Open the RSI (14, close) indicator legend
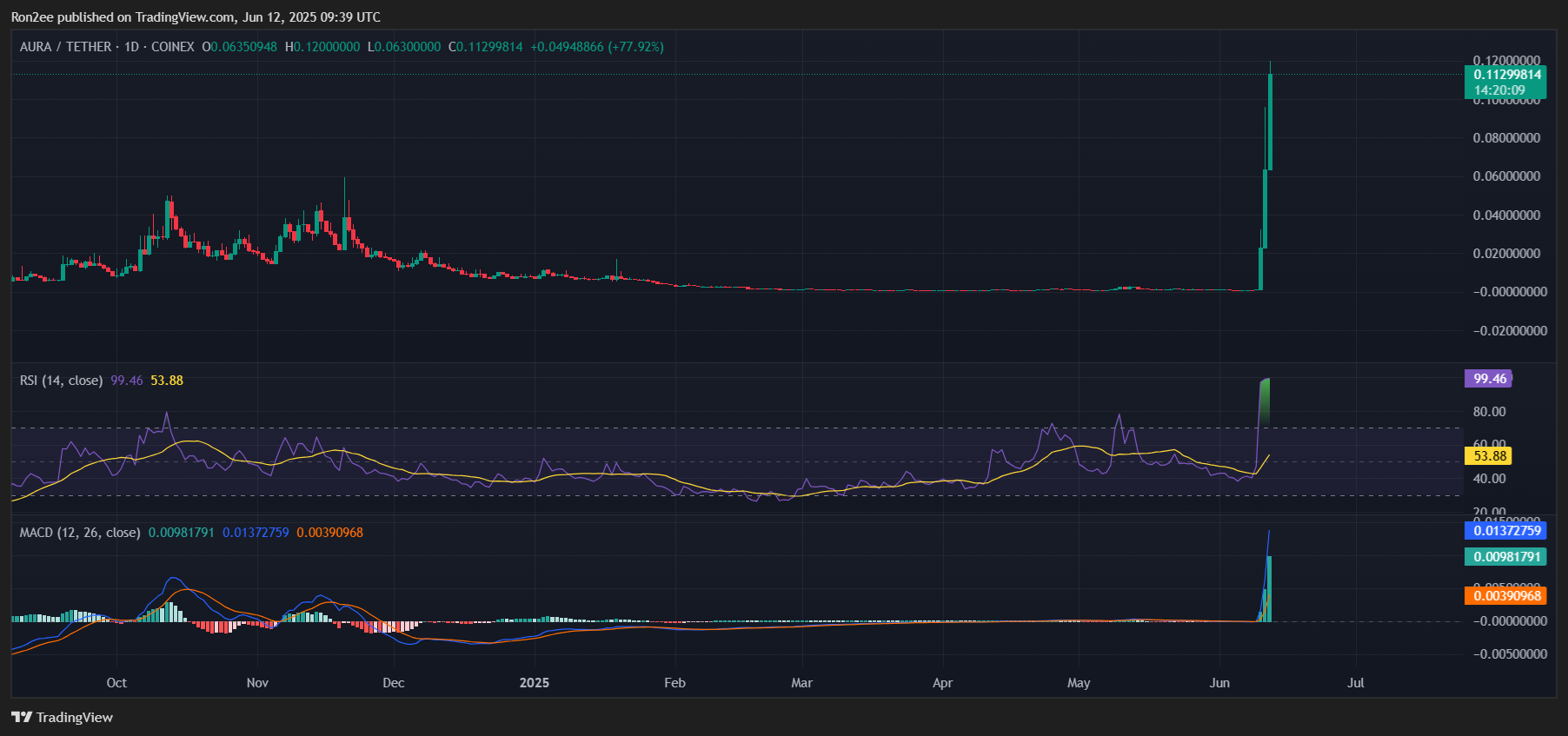1568x736 pixels. [61, 381]
